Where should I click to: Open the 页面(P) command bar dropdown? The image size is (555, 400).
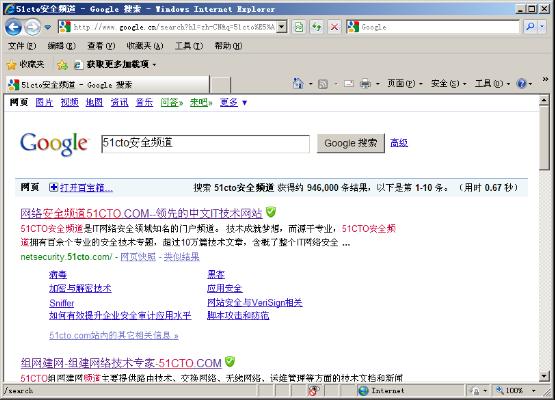pos(405,84)
